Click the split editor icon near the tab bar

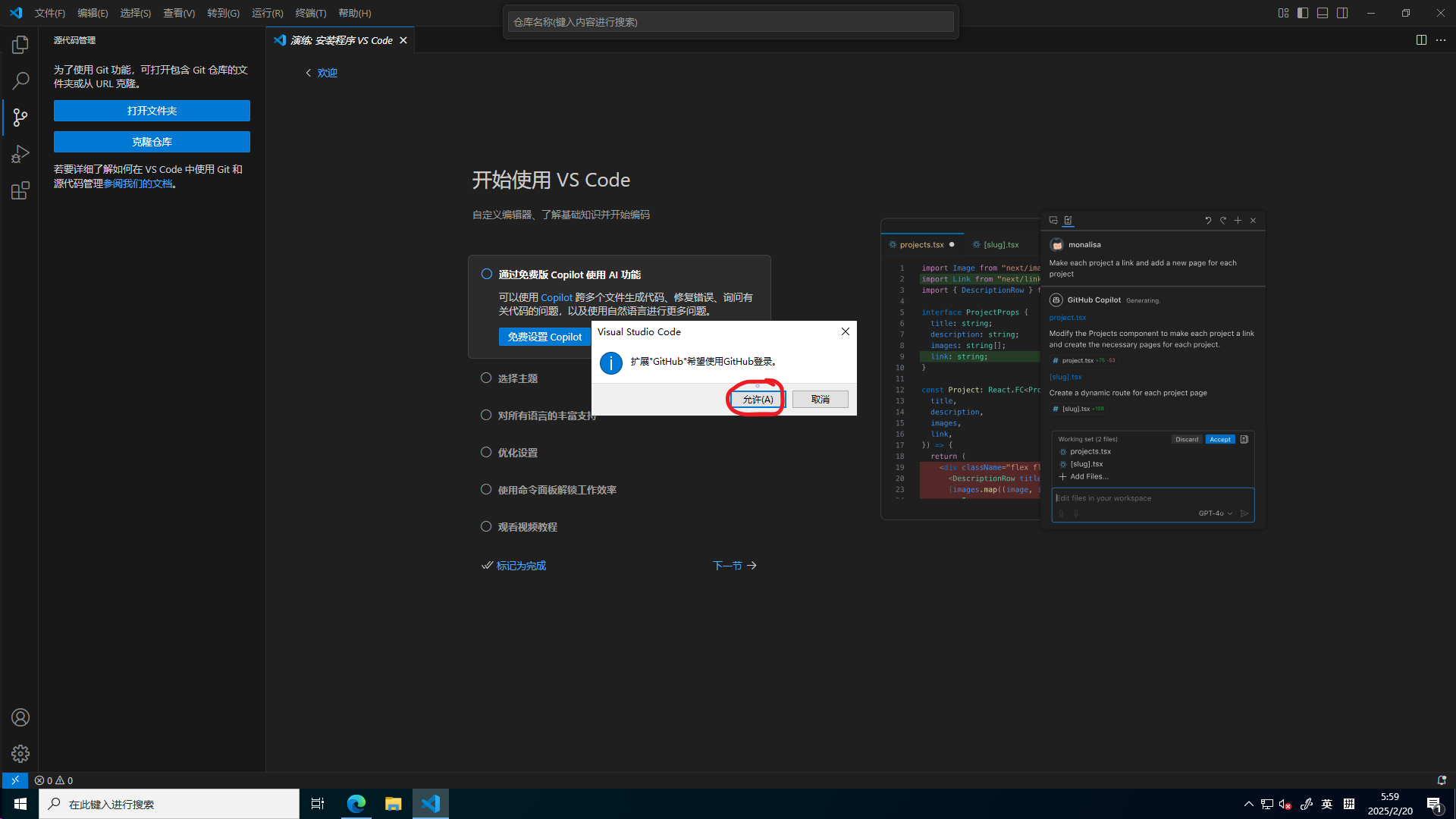1420,40
